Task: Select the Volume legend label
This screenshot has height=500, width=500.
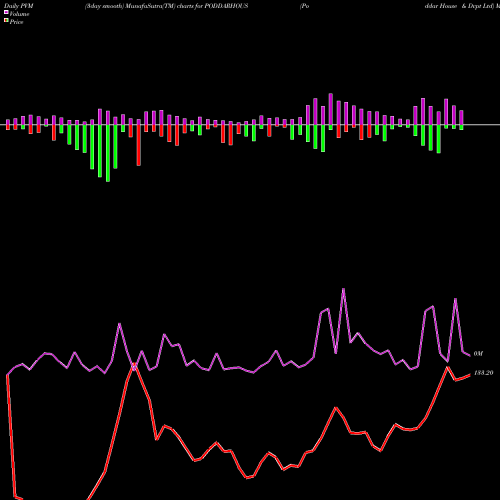Action: click(x=19, y=14)
